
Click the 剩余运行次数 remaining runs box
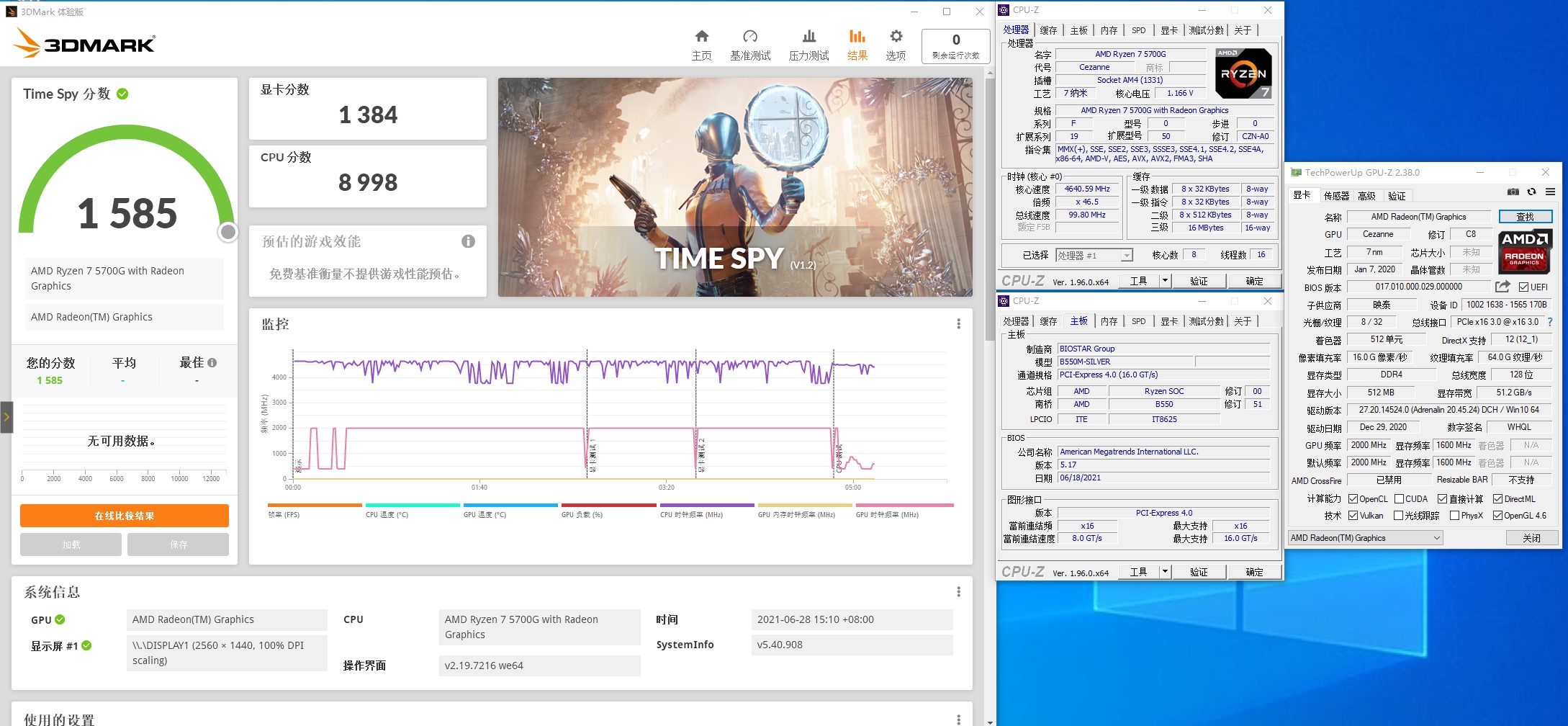pos(955,46)
